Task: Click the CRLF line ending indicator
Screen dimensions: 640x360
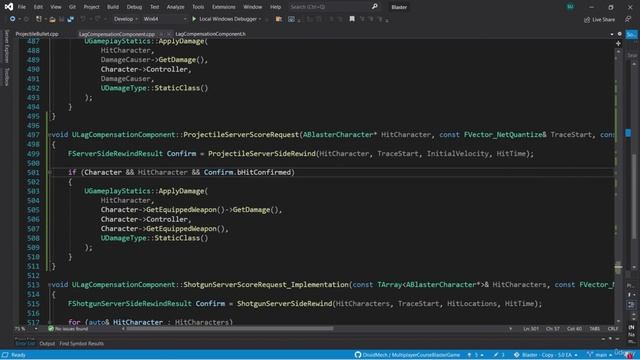Action: [x=613, y=329]
